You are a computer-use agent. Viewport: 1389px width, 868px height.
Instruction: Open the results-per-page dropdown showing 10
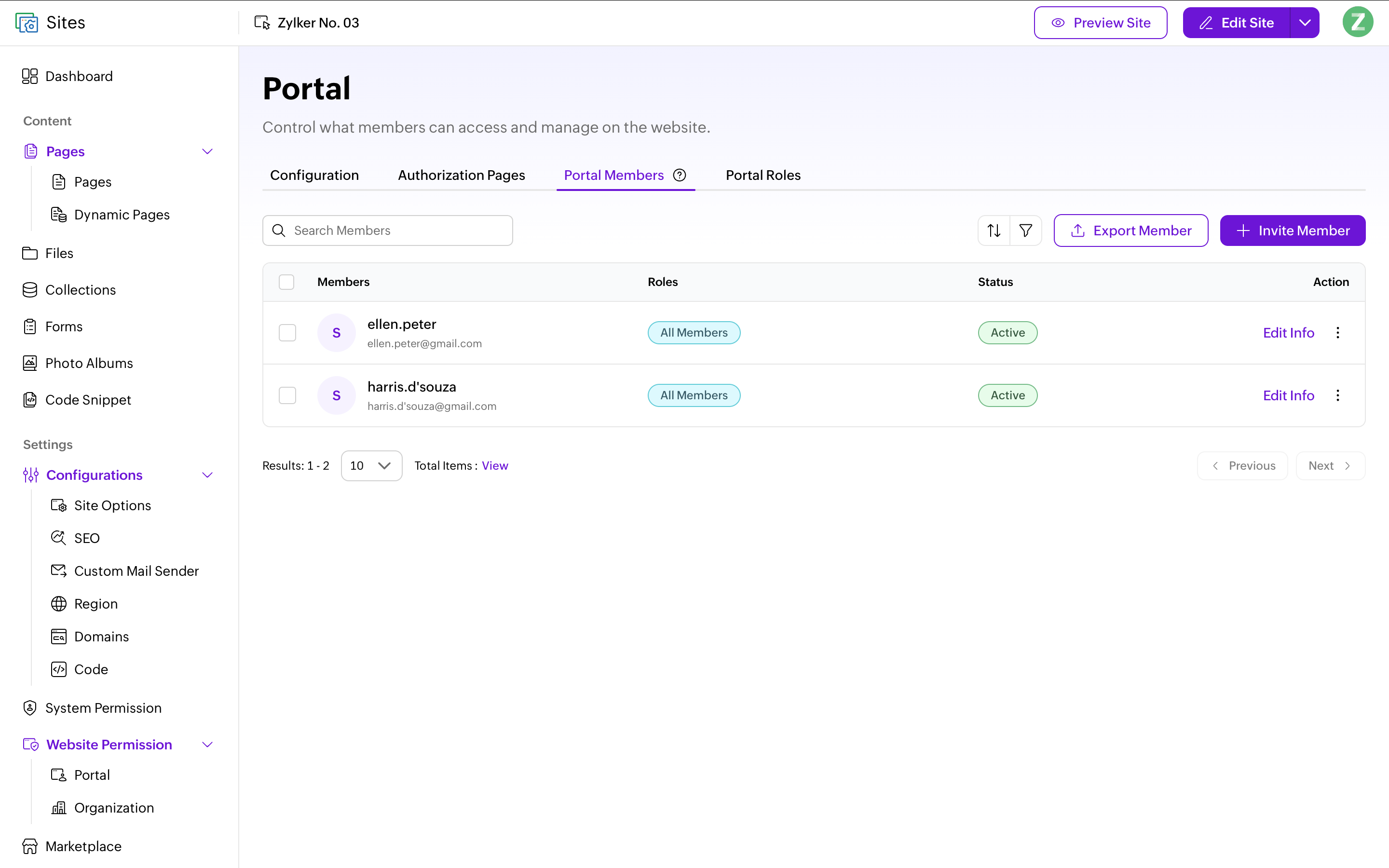click(371, 465)
